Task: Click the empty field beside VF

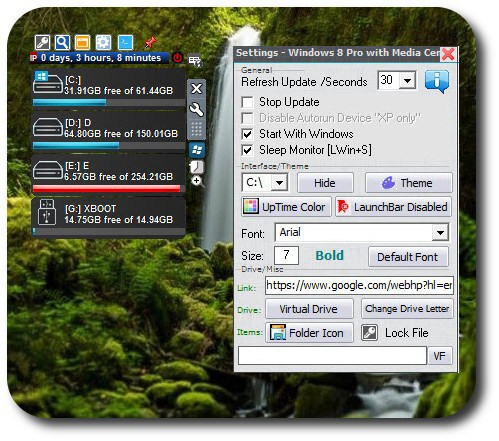Action: click(x=332, y=356)
